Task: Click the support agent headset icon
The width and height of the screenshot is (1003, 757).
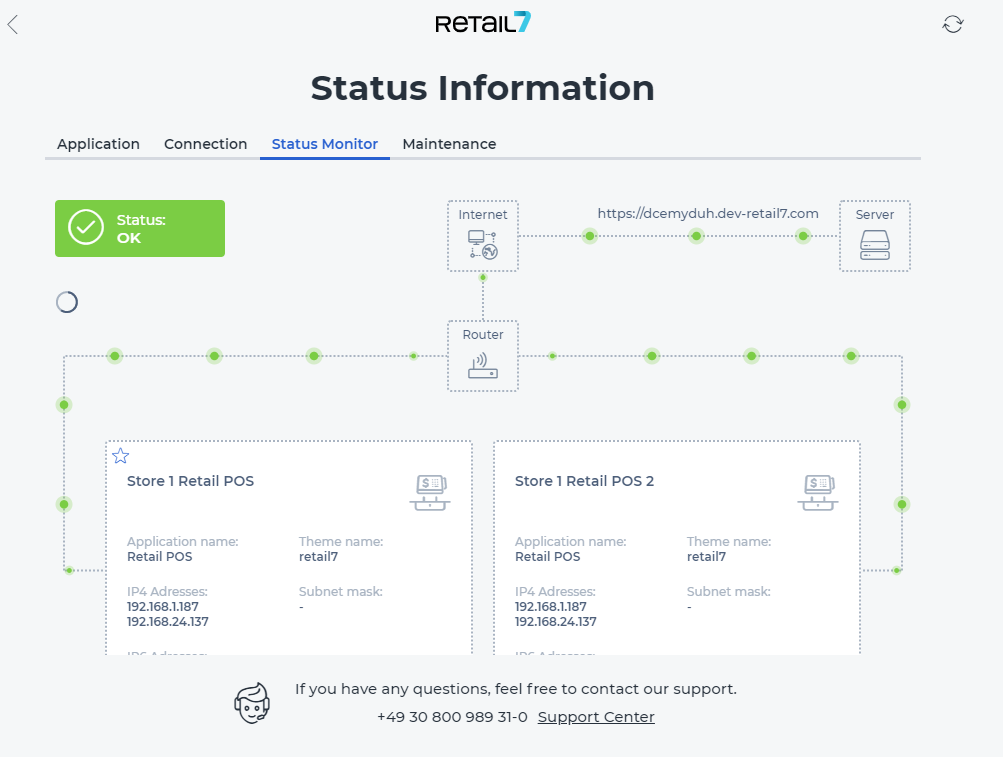Action: click(x=252, y=703)
